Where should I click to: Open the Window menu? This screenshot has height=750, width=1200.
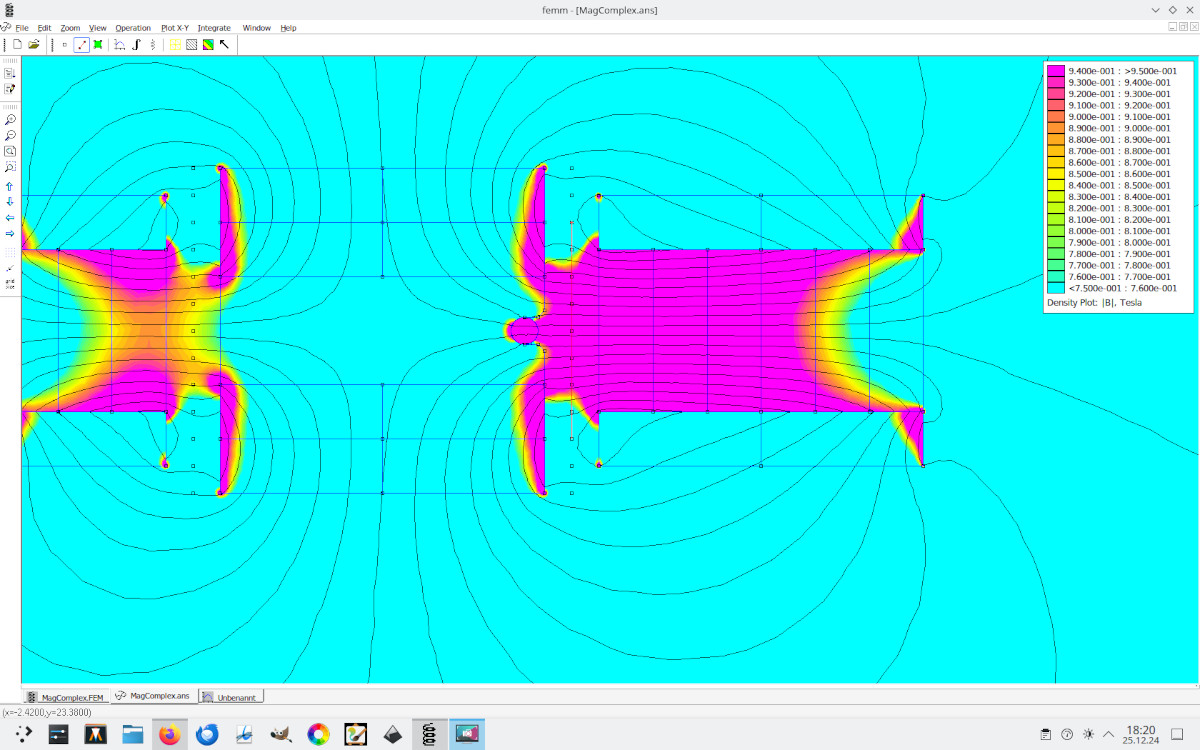coord(257,28)
